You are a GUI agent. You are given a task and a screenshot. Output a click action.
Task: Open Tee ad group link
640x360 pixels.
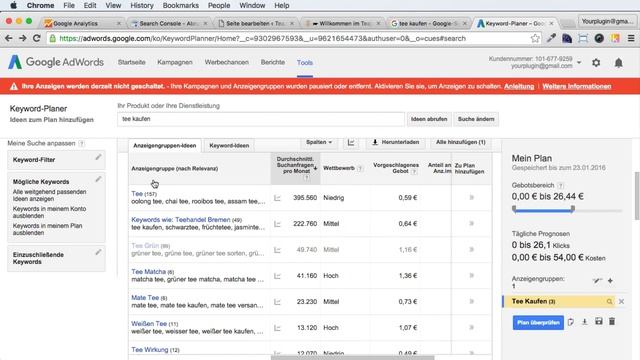click(137, 193)
